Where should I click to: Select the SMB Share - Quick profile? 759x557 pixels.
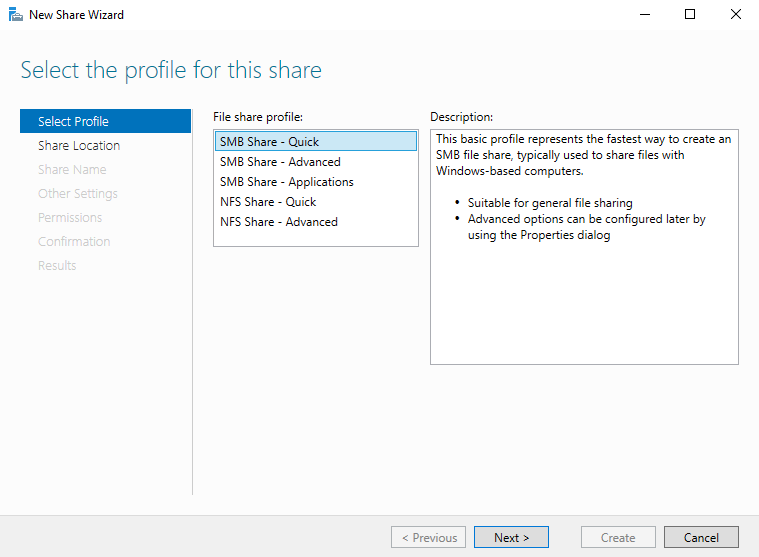coord(269,142)
